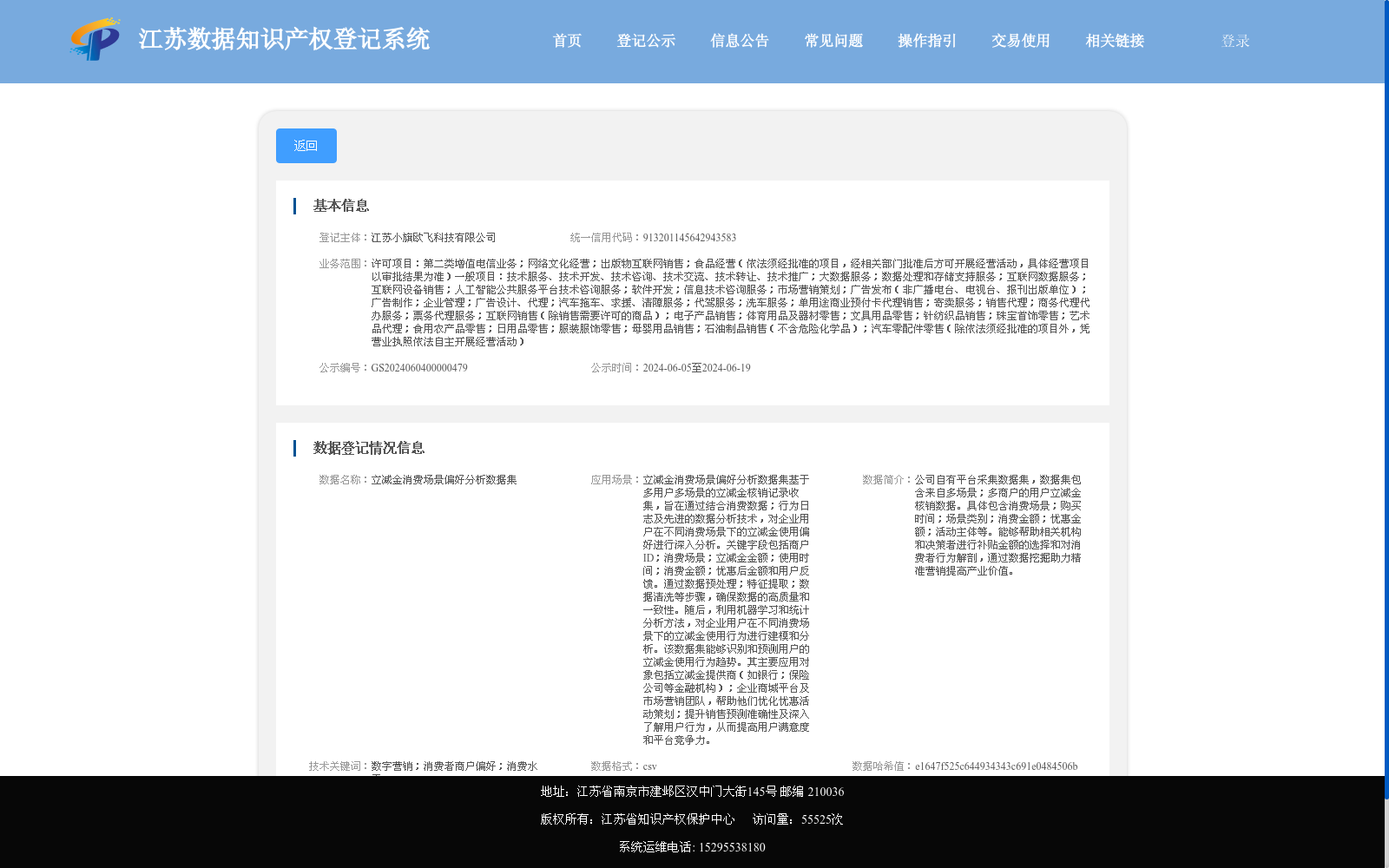
Task: Click the footer address line 地址
Action: 692,792
